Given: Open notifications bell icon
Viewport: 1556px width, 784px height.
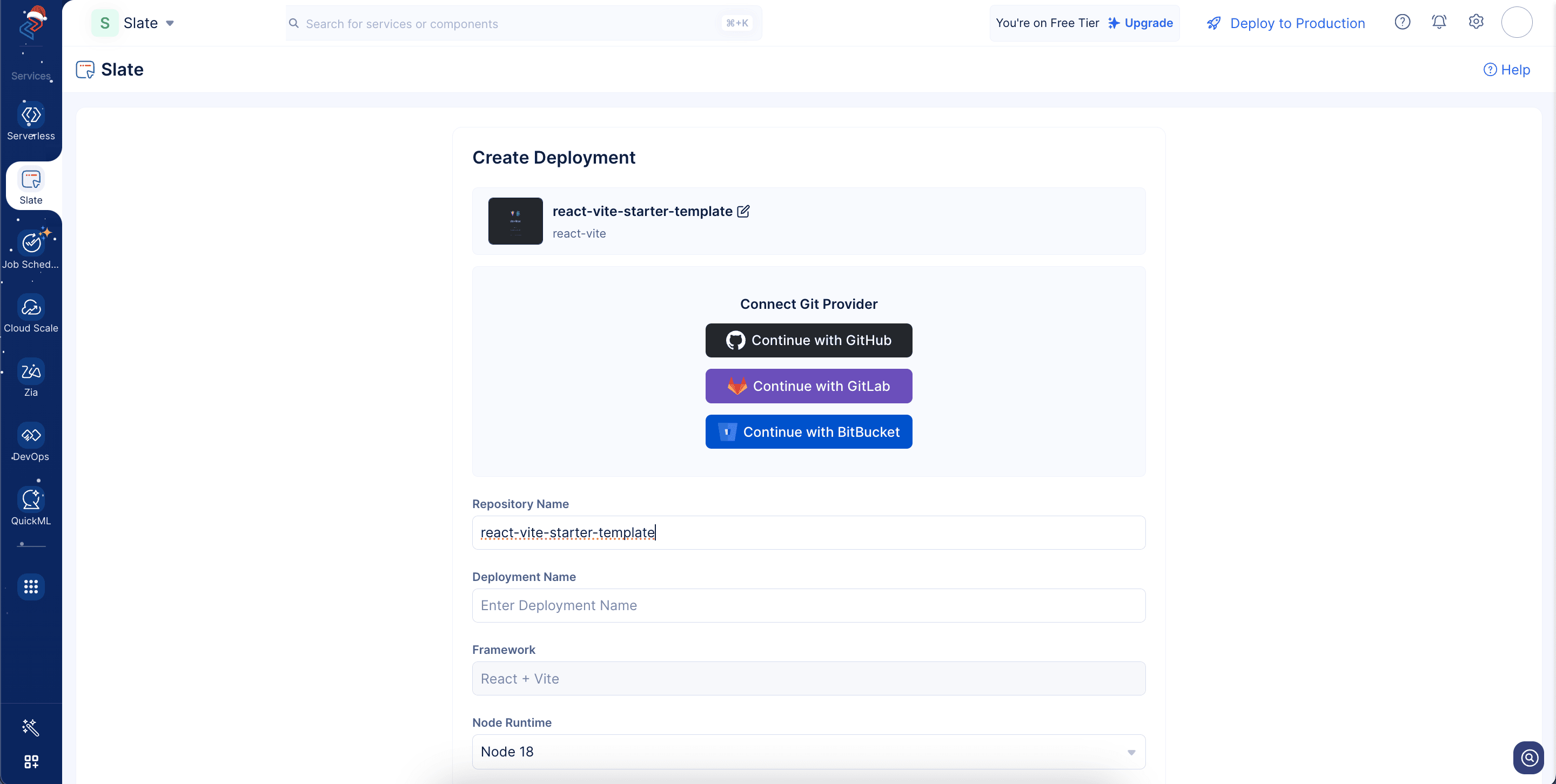Looking at the screenshot, I should (x=1439, y=22).
